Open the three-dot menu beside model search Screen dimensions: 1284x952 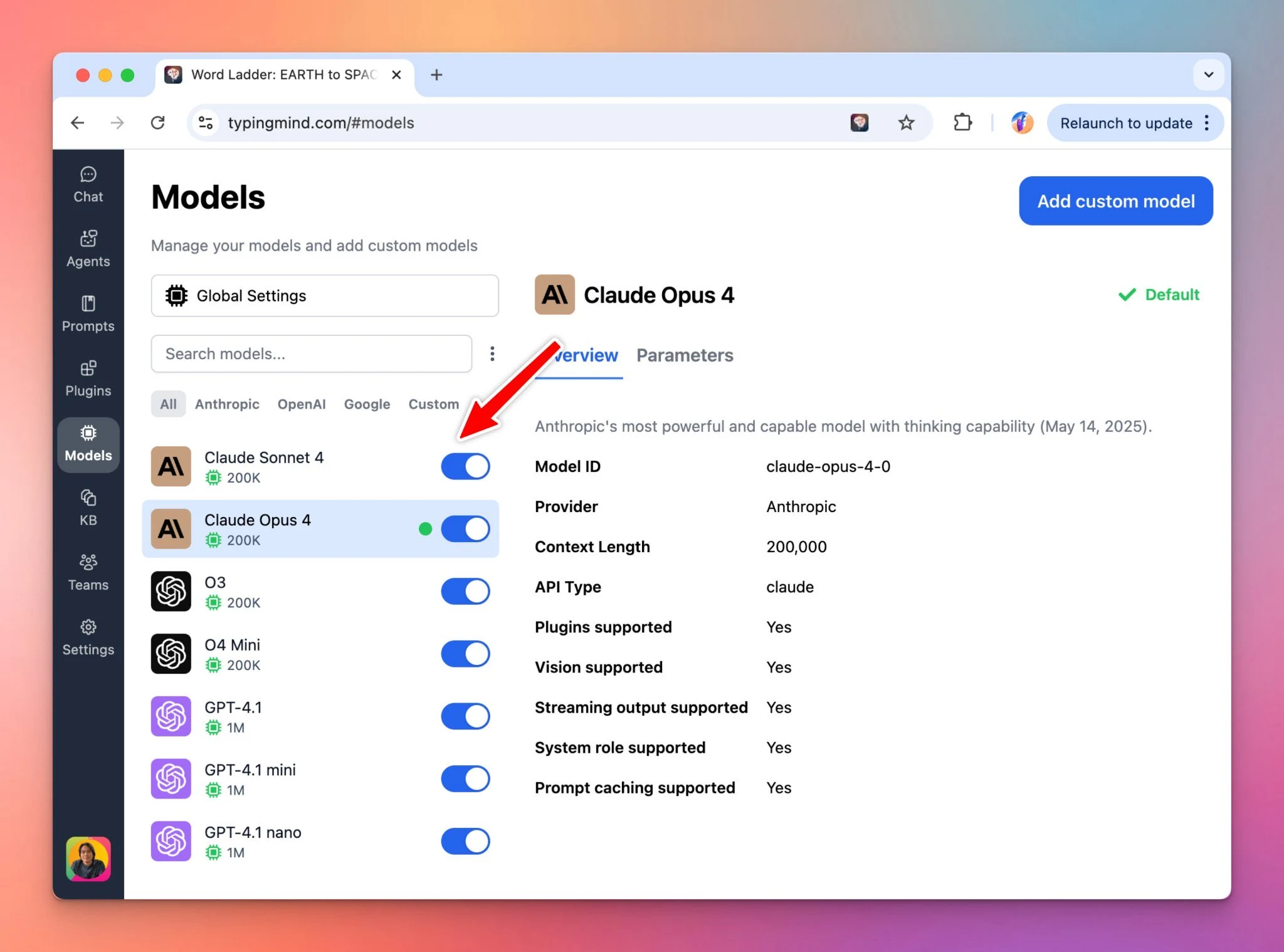coord(492,354)
